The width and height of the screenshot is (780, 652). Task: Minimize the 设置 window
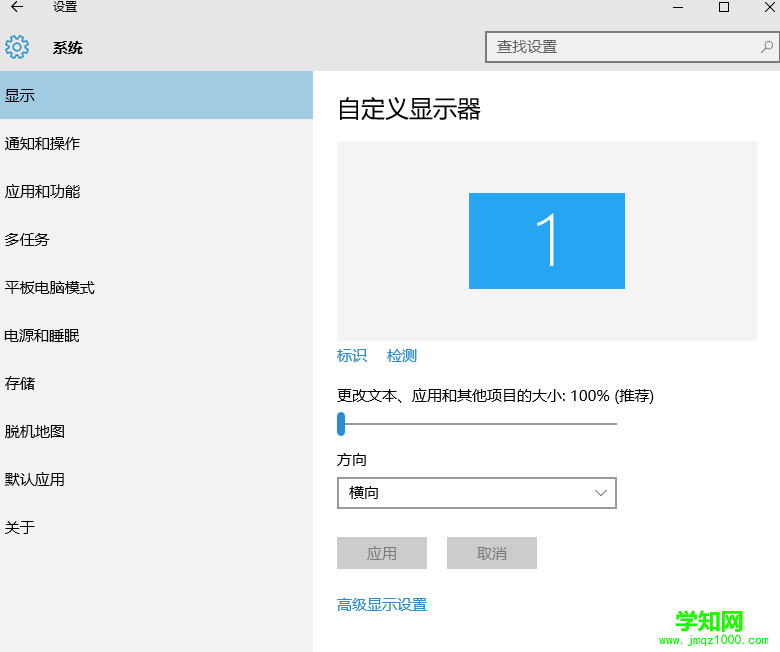[678, 7]
